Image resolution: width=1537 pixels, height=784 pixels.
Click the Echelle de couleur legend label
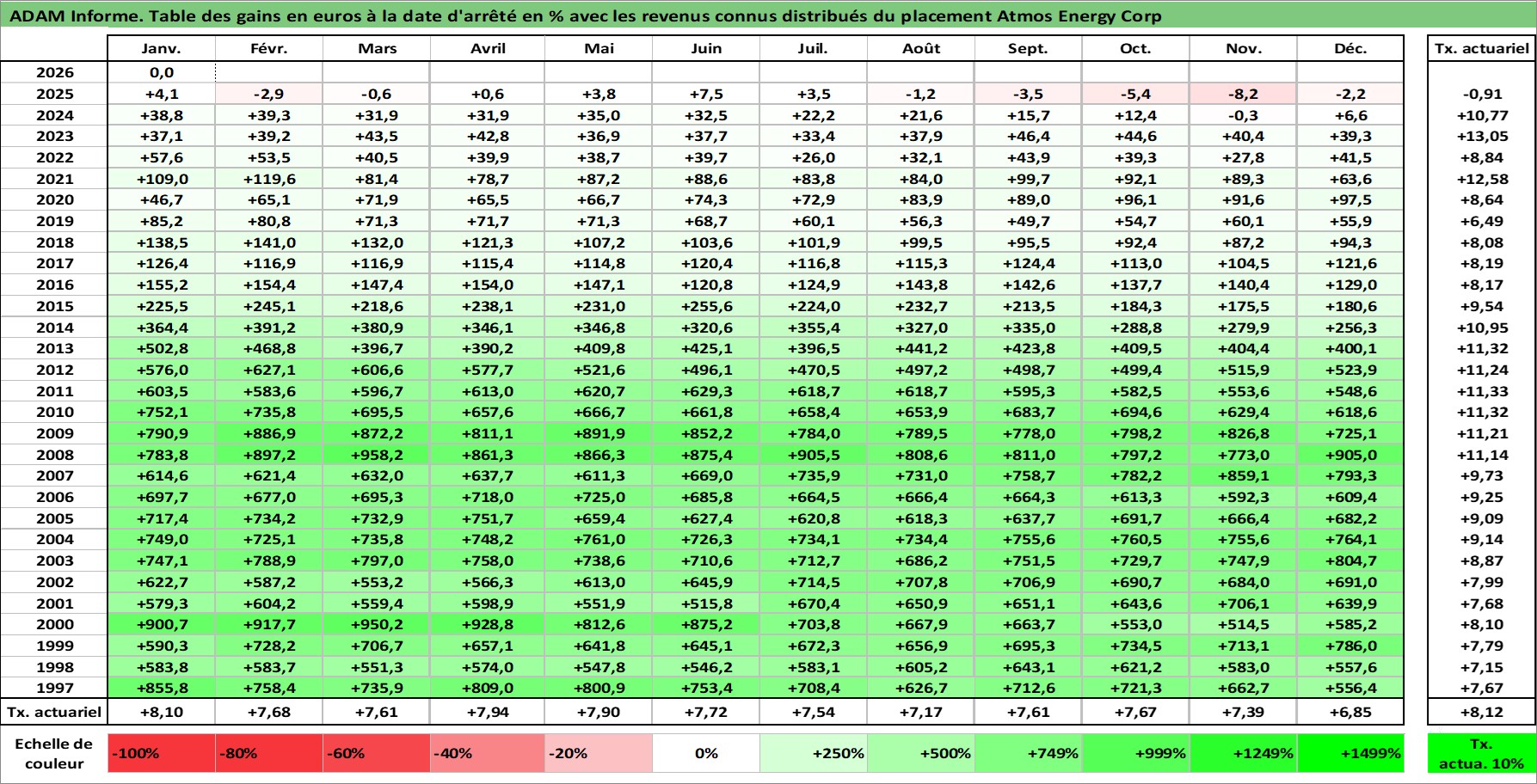(54, 753)
